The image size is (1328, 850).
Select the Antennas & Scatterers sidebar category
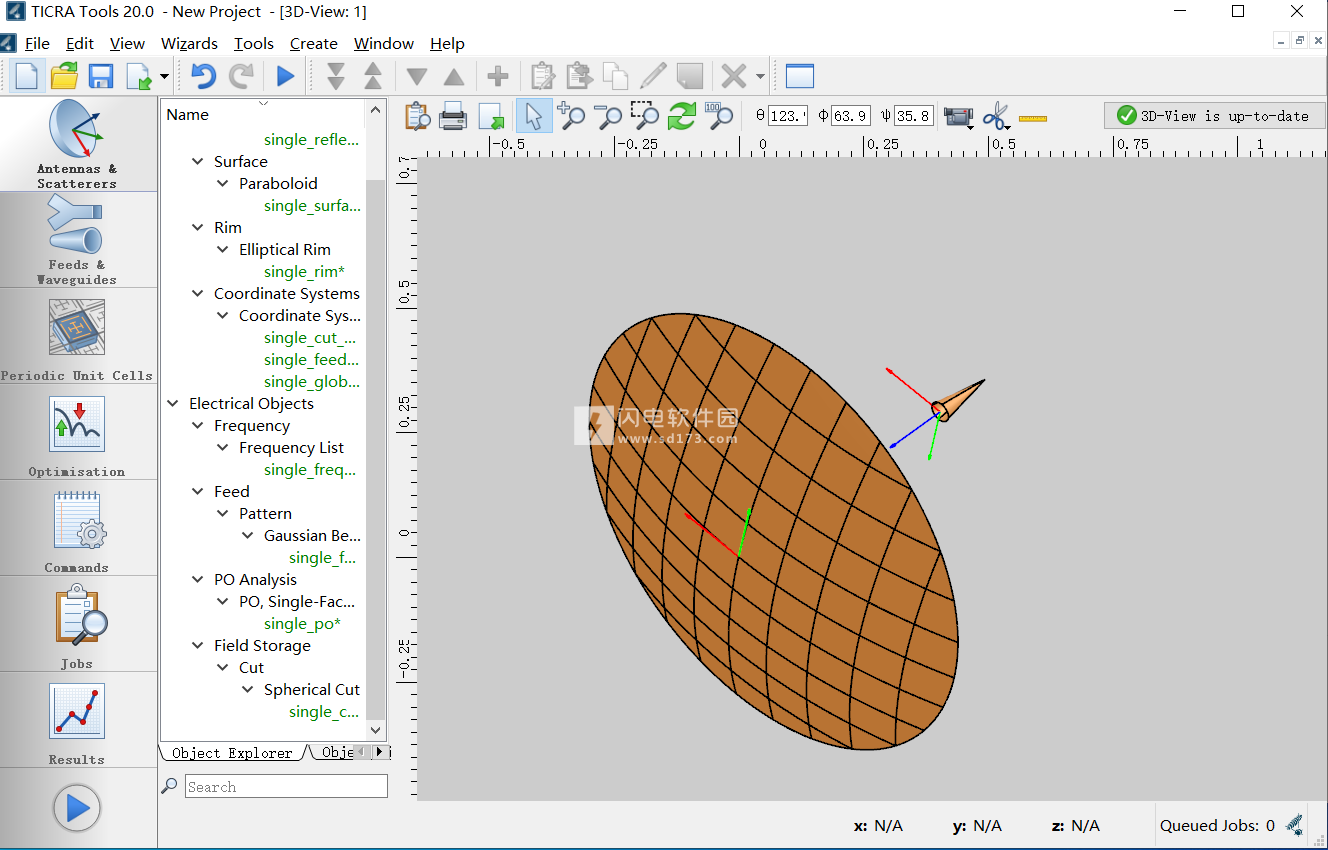78,144
